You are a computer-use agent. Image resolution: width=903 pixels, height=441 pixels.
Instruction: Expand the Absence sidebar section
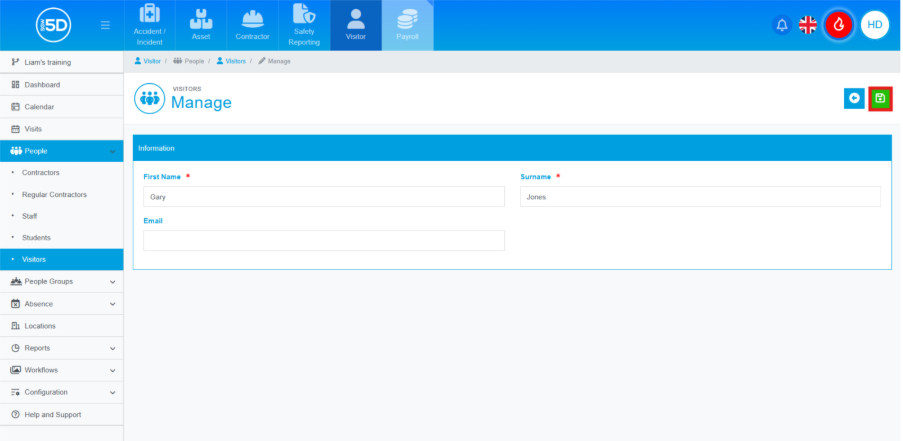[x=62, y=304]
